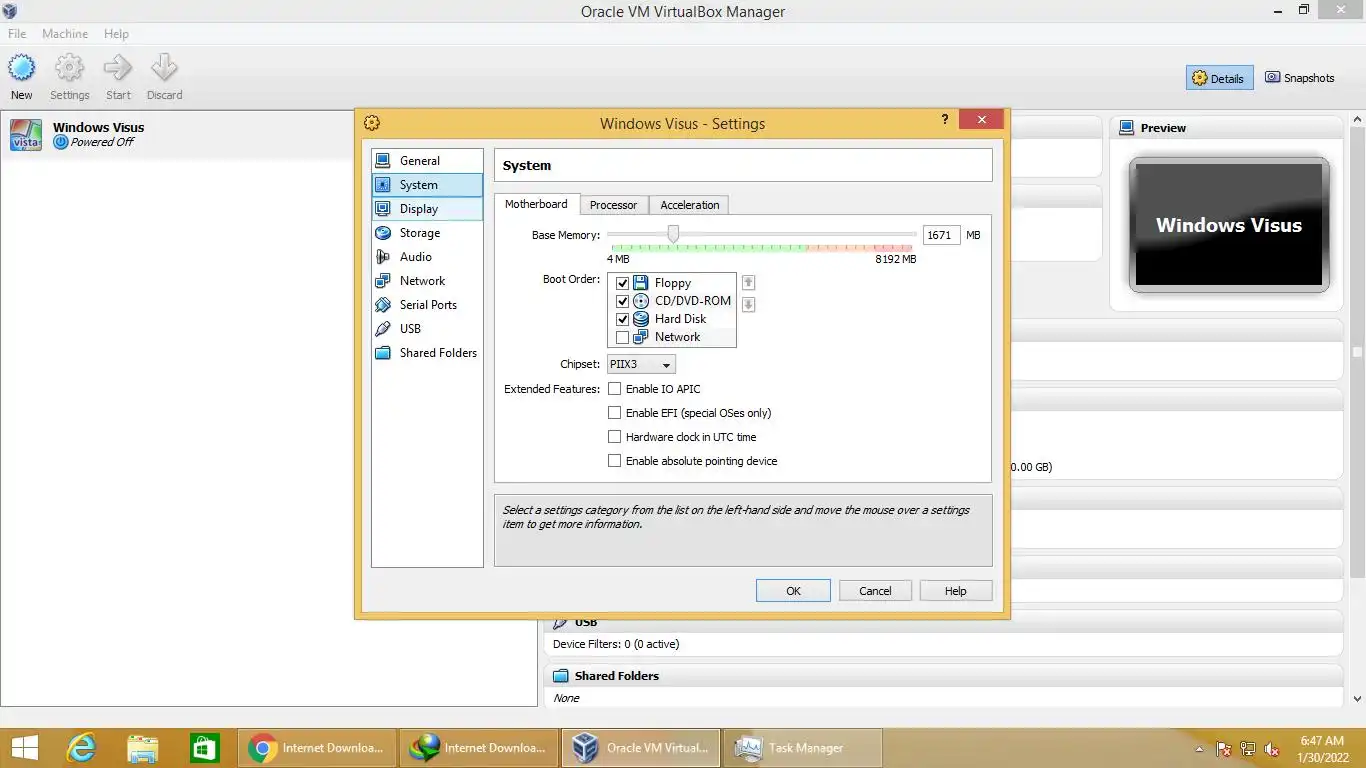Open the Audio settings category
The width and height of the screenshot is (1366, 768).
(427, 257)
